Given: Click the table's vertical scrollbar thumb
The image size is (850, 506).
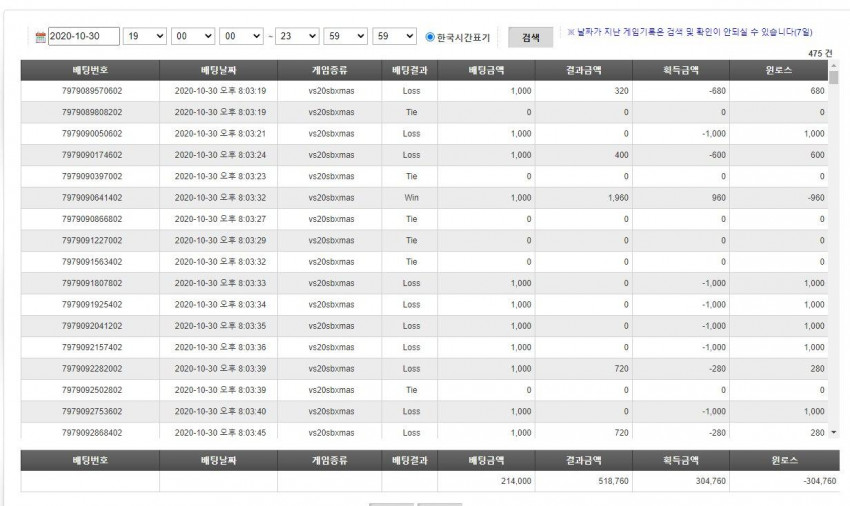Looking at the screenshot, I should [833, 78].
